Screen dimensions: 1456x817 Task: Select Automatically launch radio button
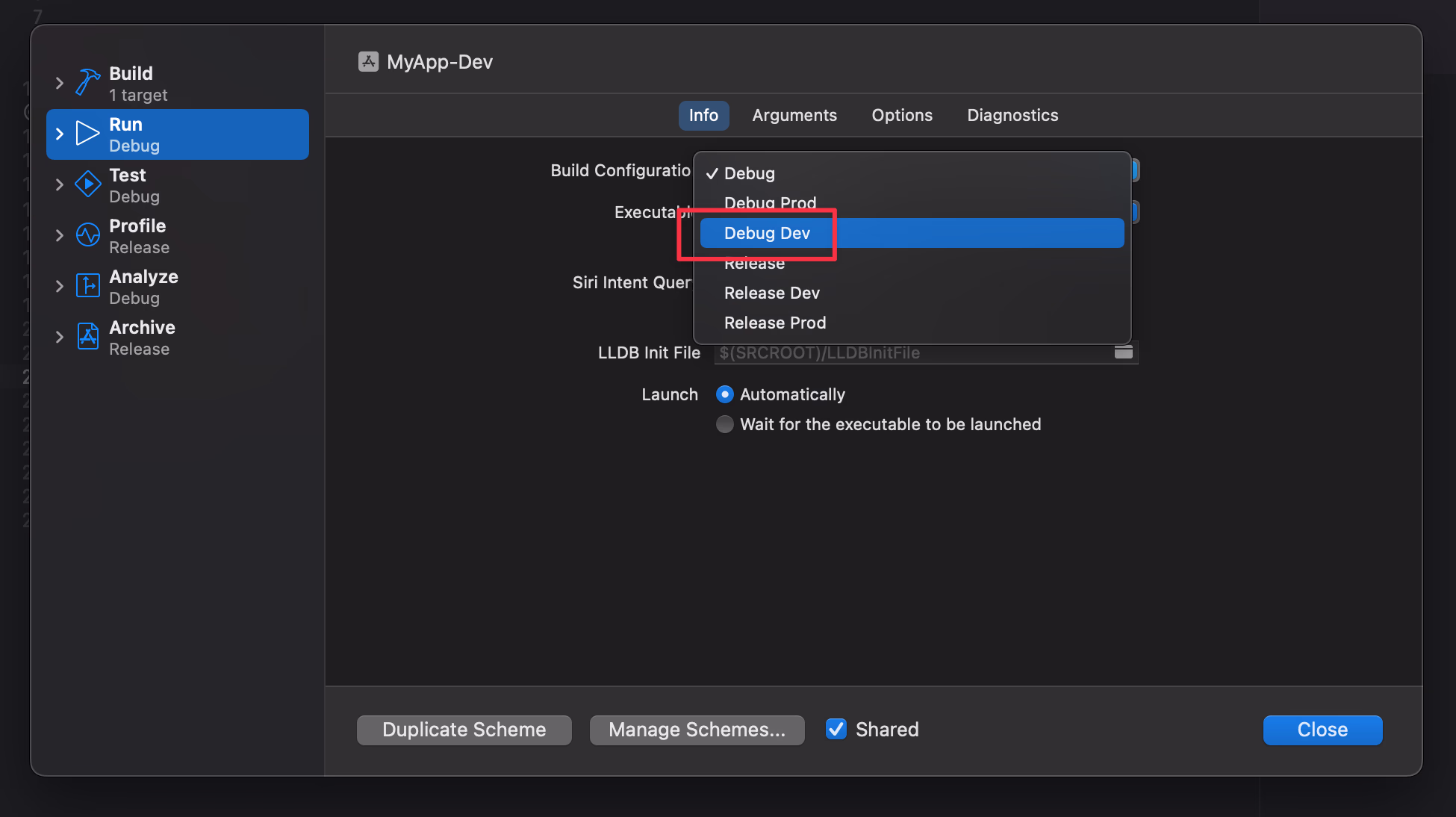[724, 394]
